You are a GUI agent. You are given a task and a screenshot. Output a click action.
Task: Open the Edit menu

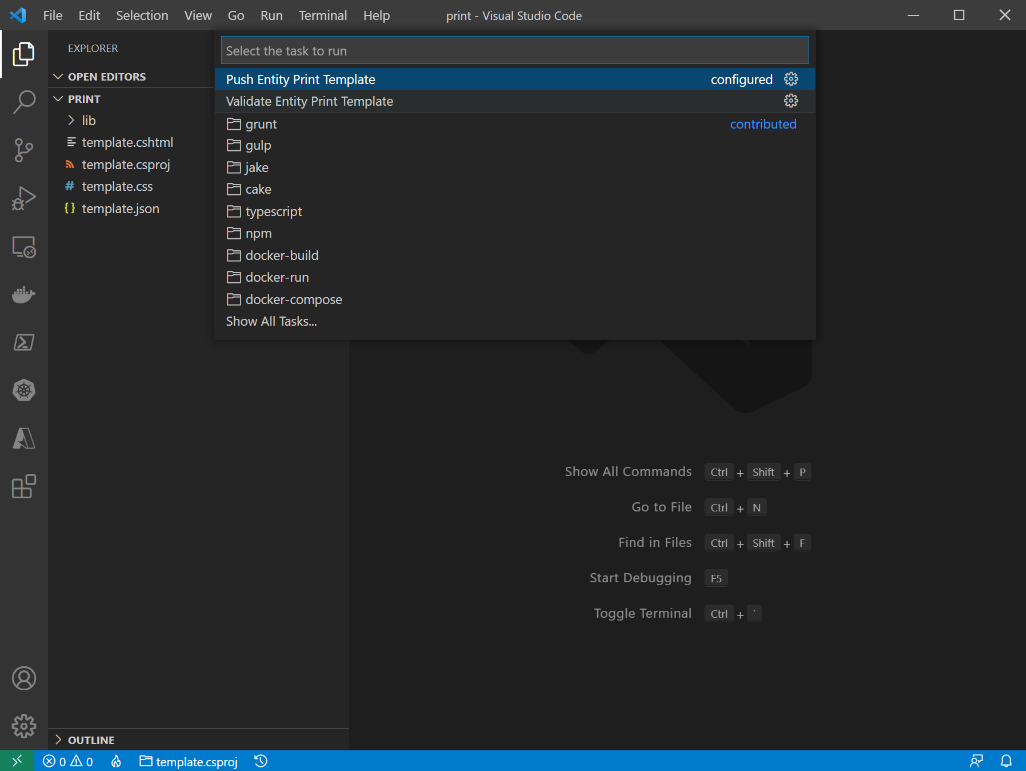click(89, 15)
